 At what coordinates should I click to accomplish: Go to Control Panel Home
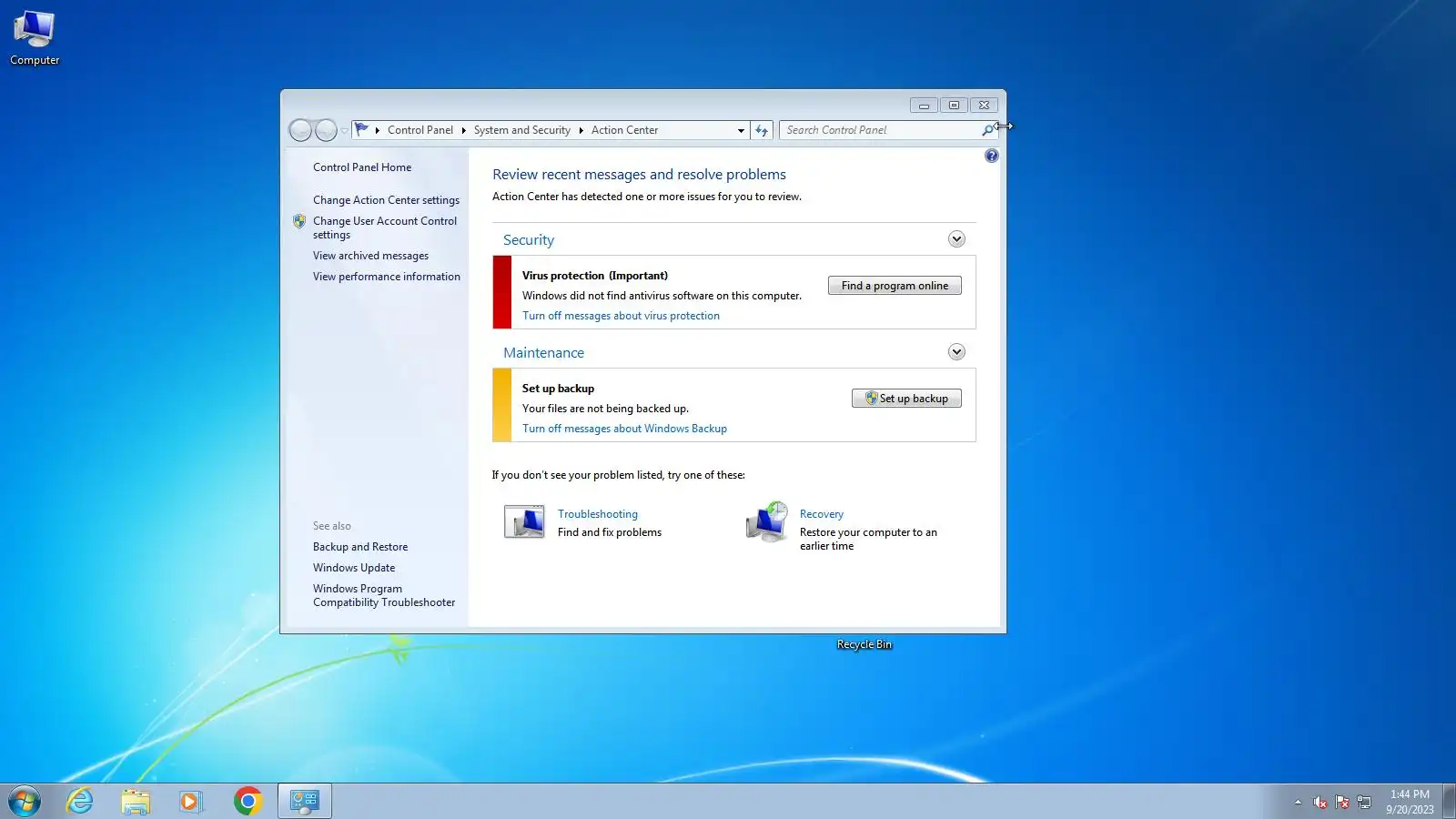click(x=362, y=167)
